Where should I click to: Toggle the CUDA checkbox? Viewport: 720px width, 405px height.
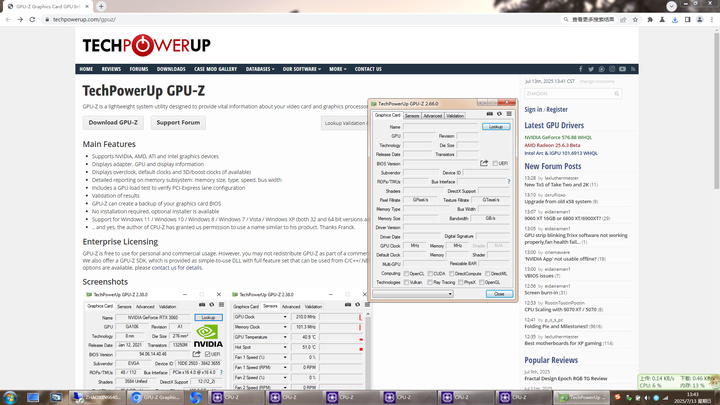[430, 274]
